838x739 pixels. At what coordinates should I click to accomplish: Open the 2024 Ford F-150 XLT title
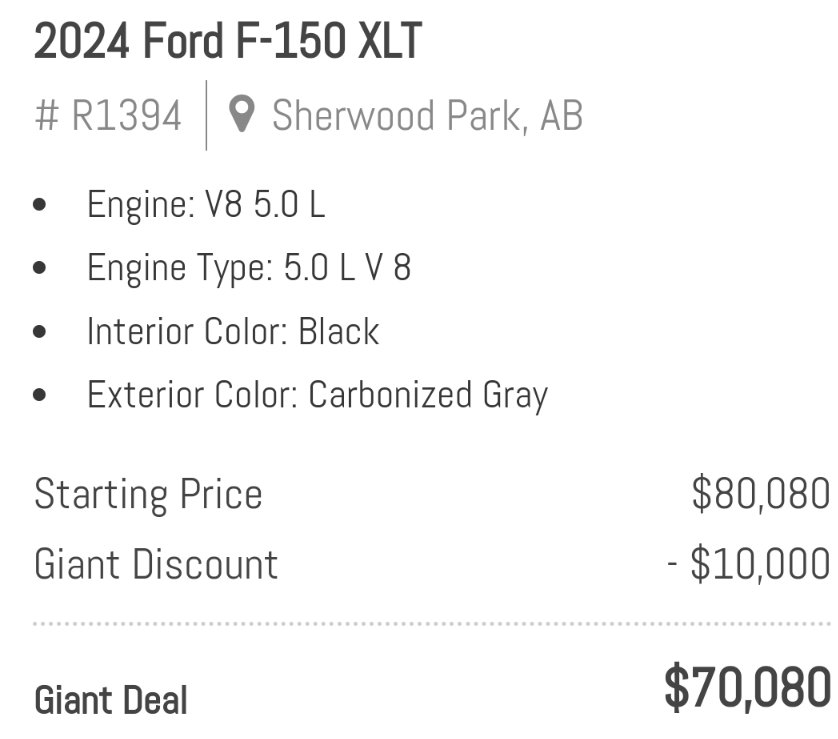[228, 41]
